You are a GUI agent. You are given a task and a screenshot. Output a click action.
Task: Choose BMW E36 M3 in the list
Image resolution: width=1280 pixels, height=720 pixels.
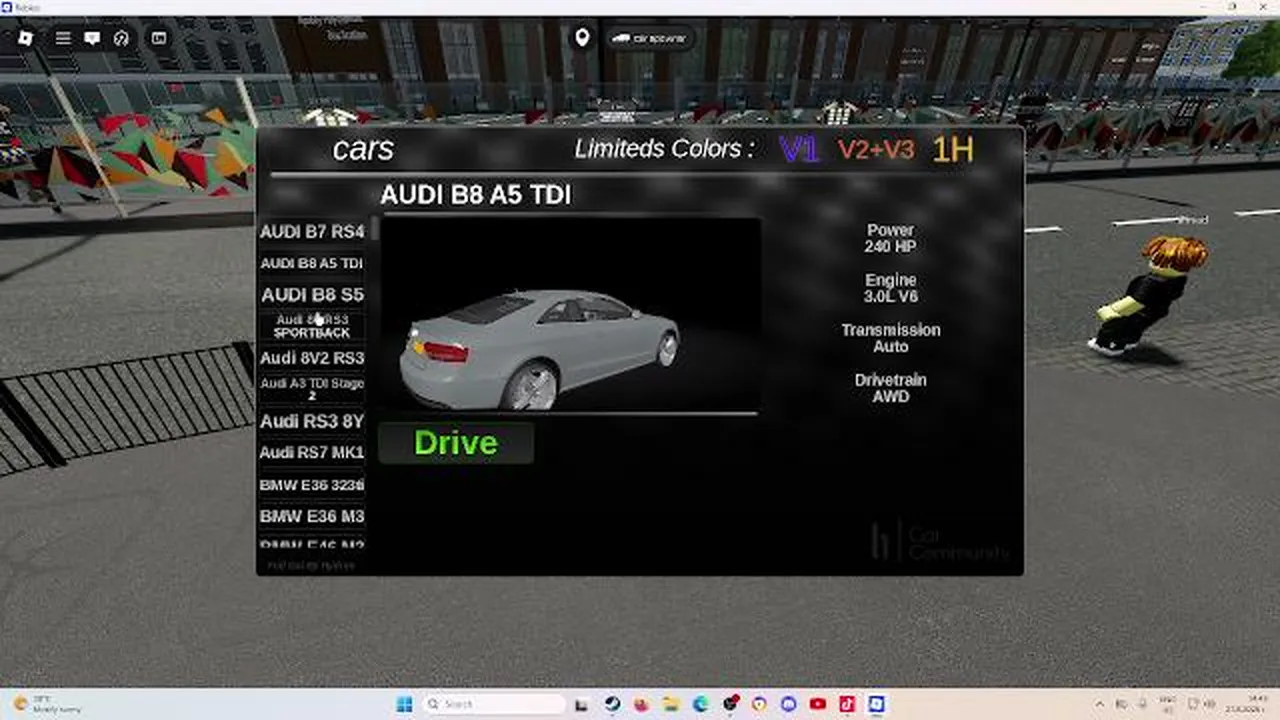[x=312, y=516]
